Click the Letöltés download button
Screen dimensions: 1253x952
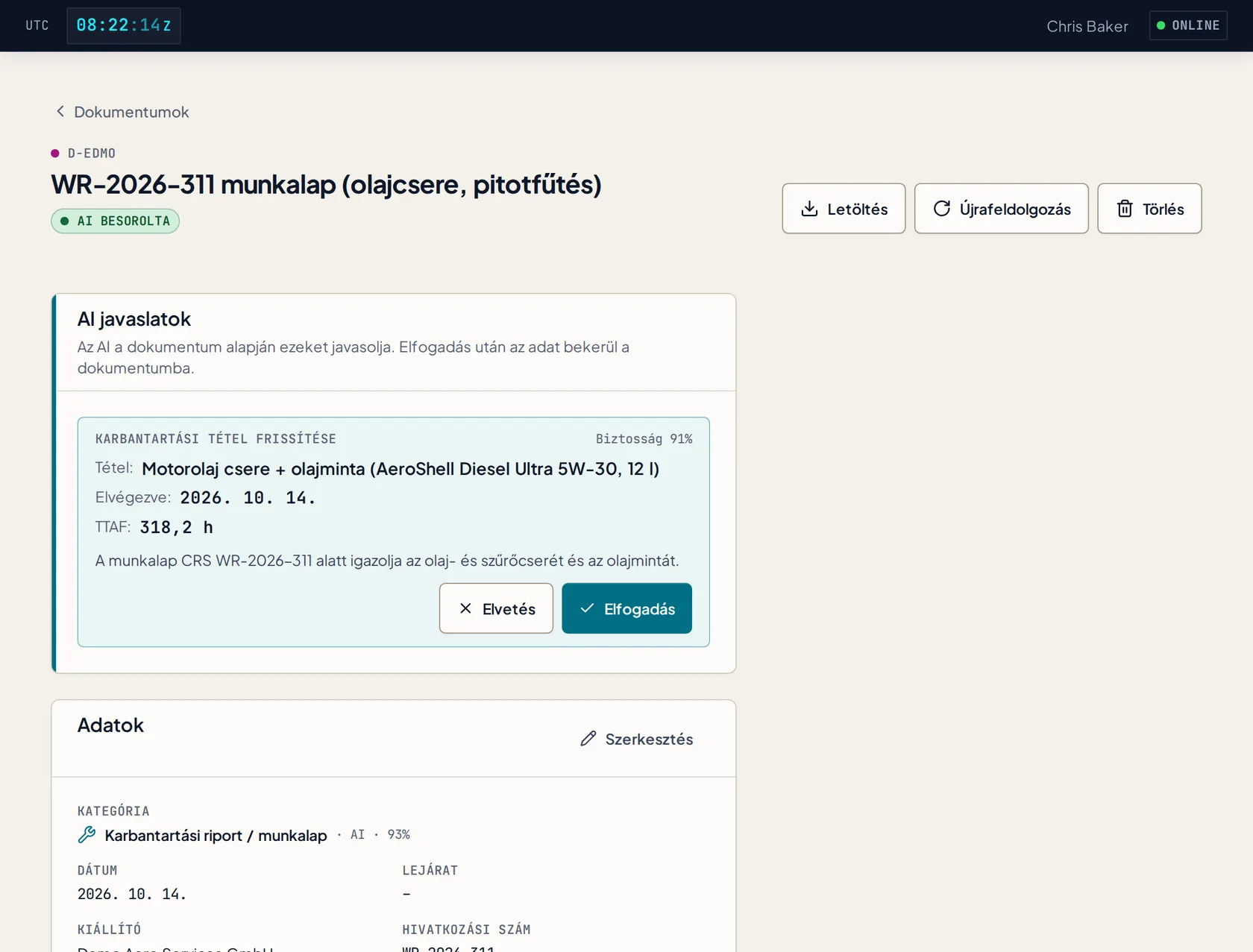(844, 209)
